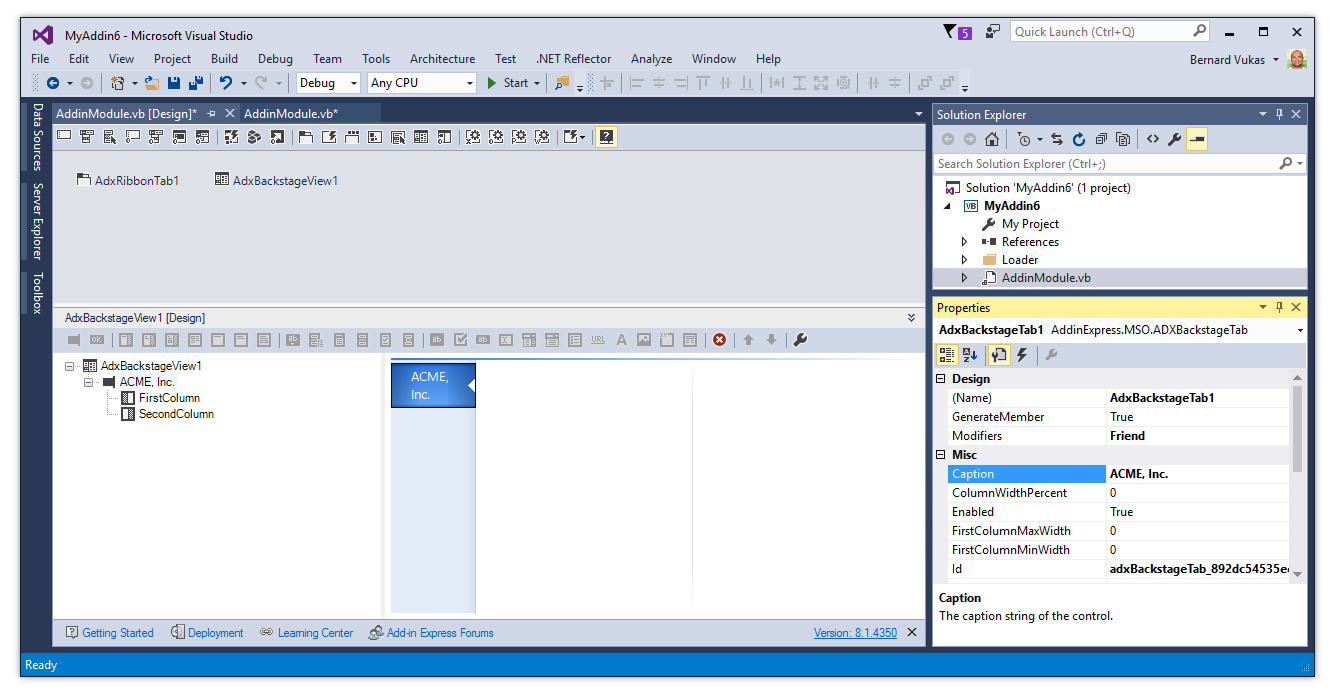
Task: Click the New Project toolbar icon
Action: (118, 83)
